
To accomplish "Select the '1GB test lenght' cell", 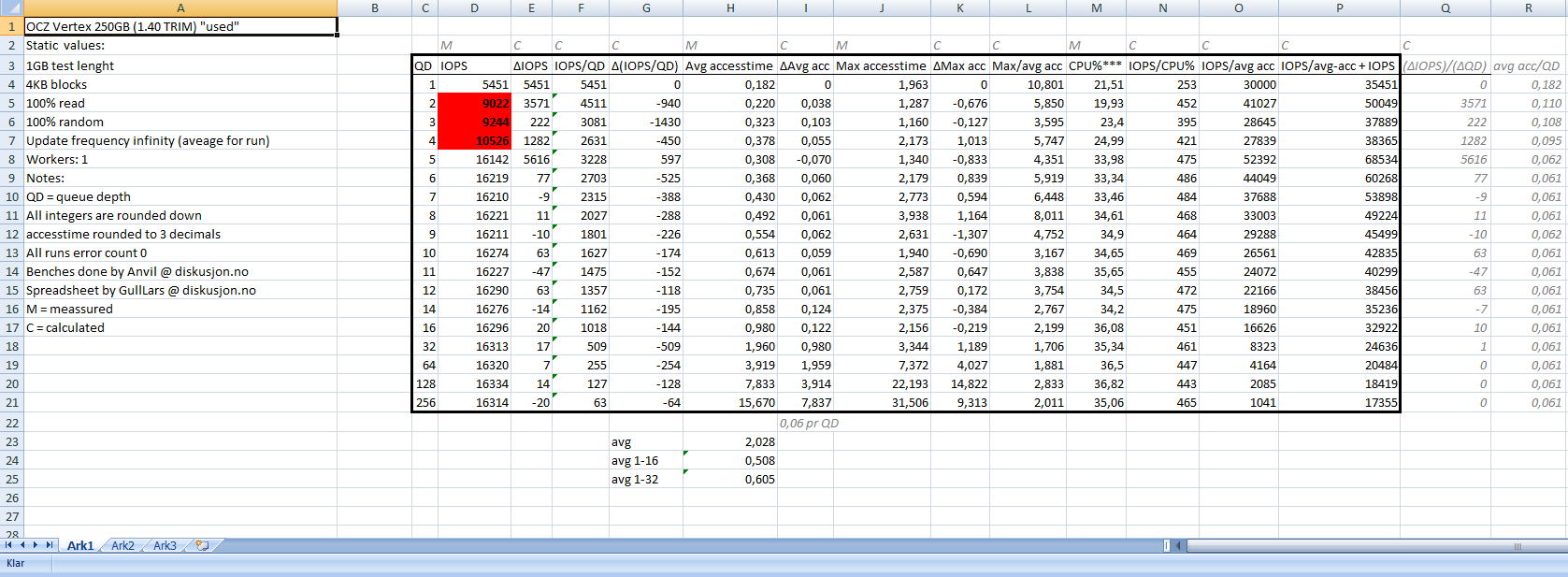I will (x=180, y=65).
